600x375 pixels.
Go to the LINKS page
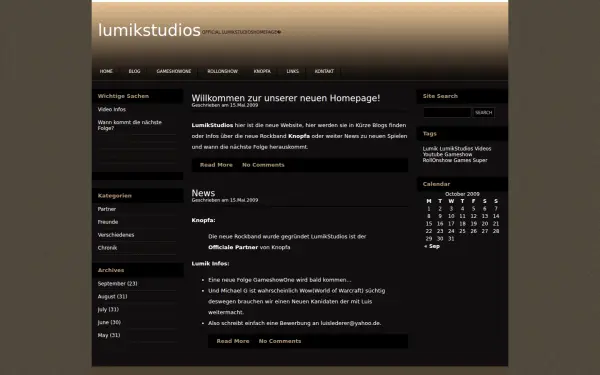click(x=292, y=72)
